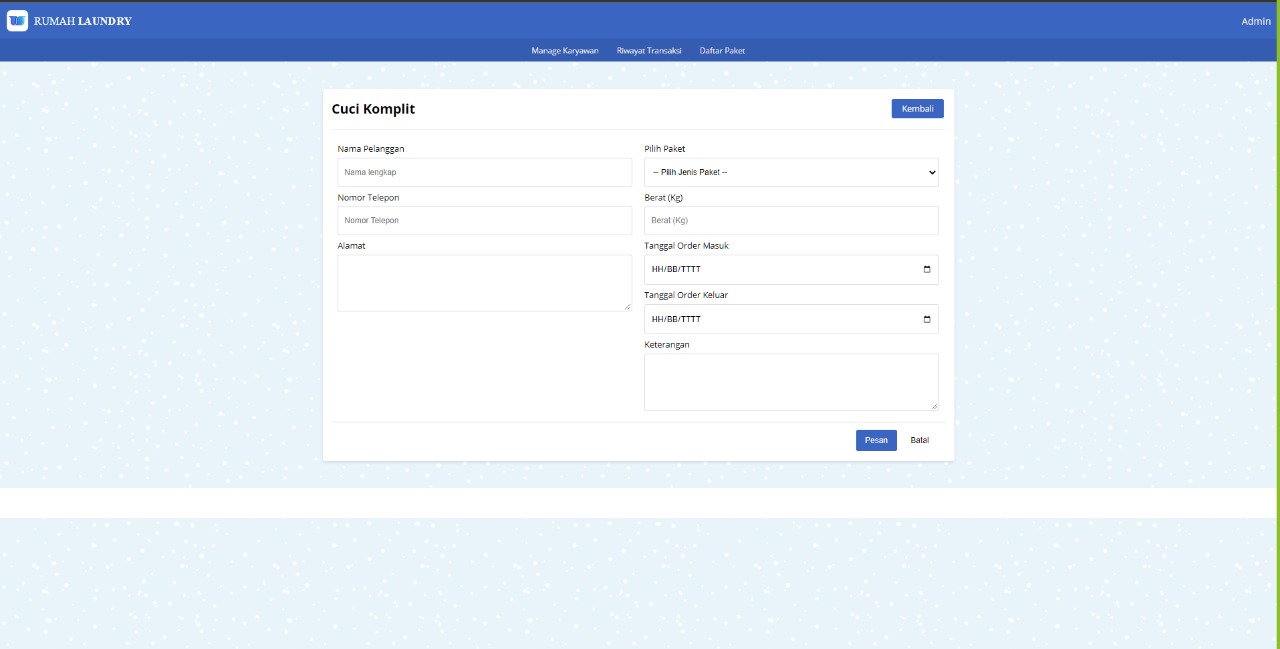The width and height of the screenshot is (1280, 649).
Task: Click the Tanggal Order Keluar date field
Action: point(780,318)
